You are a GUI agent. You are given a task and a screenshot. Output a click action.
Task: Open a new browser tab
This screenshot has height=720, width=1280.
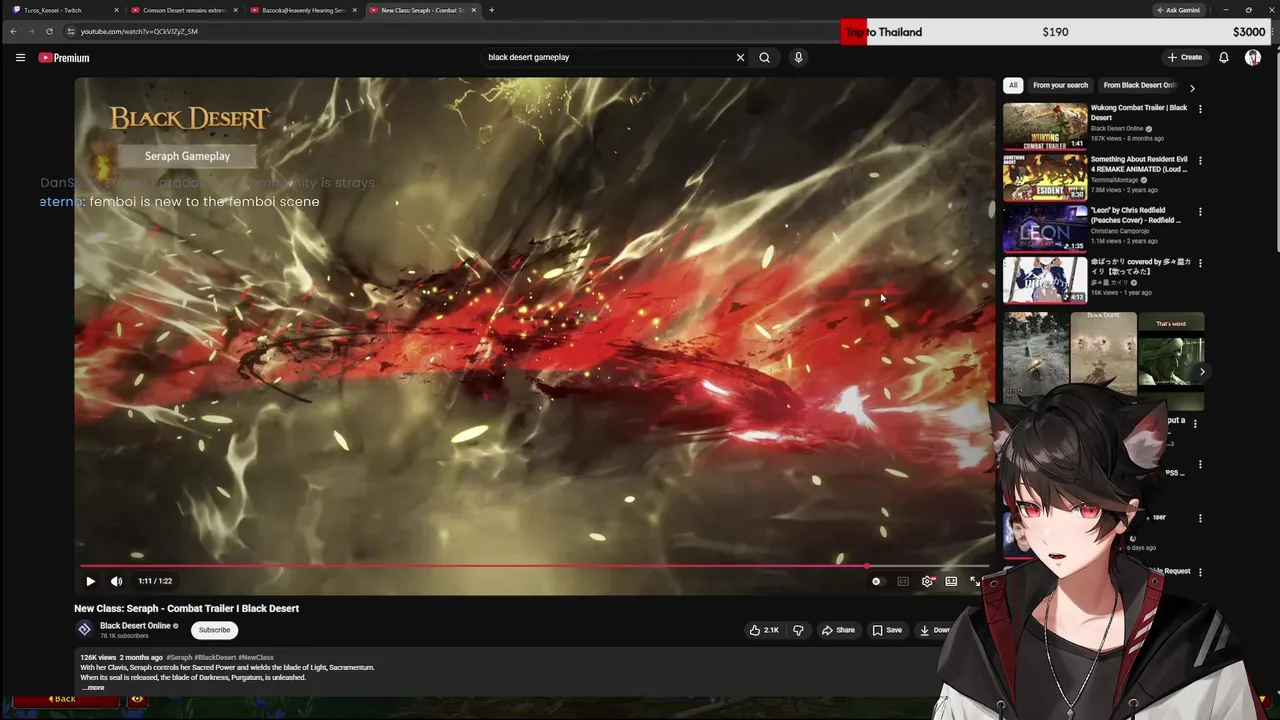(x=491, y=10)
